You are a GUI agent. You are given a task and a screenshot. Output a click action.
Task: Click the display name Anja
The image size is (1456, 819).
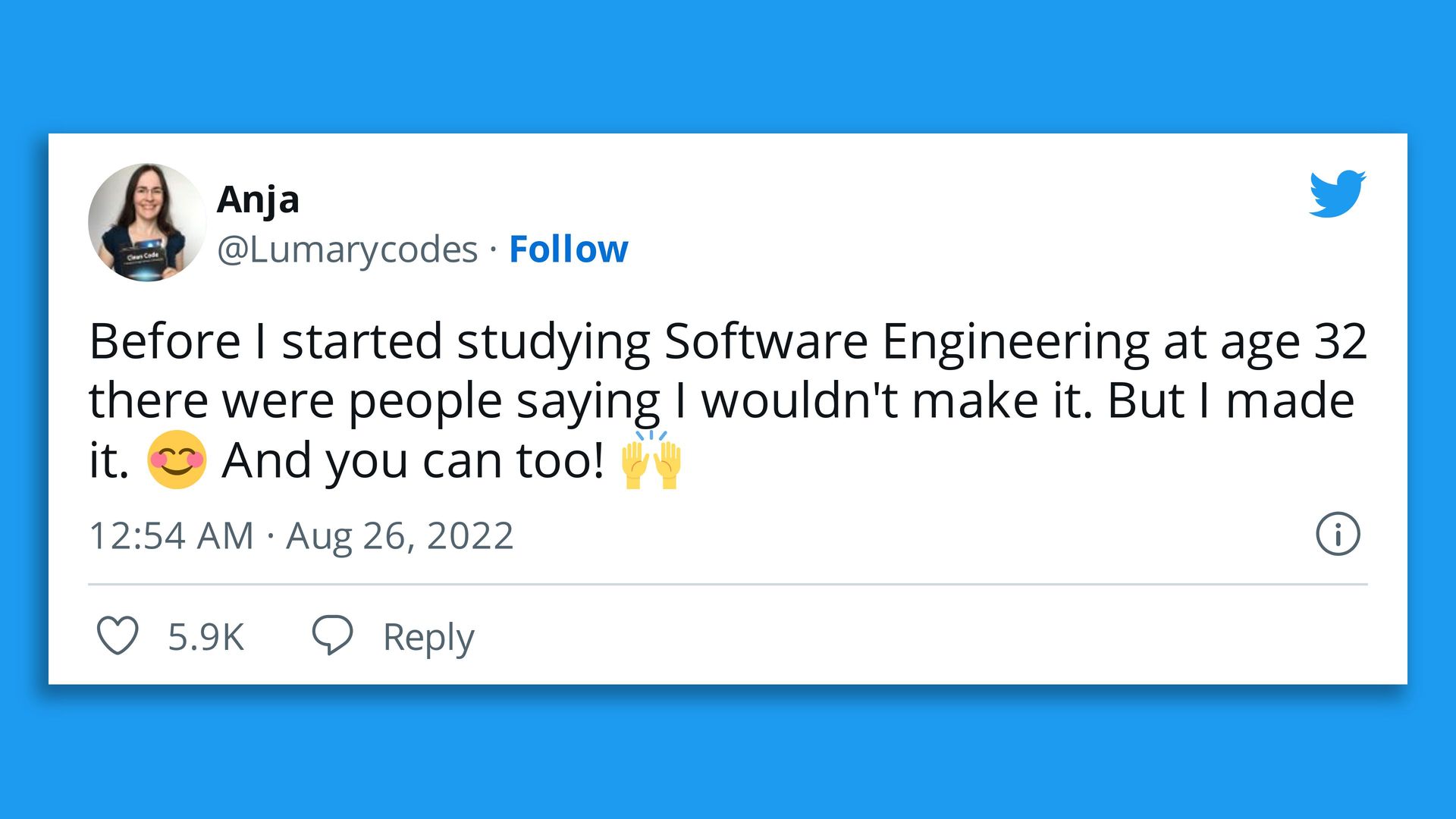[x=259, y=199]
